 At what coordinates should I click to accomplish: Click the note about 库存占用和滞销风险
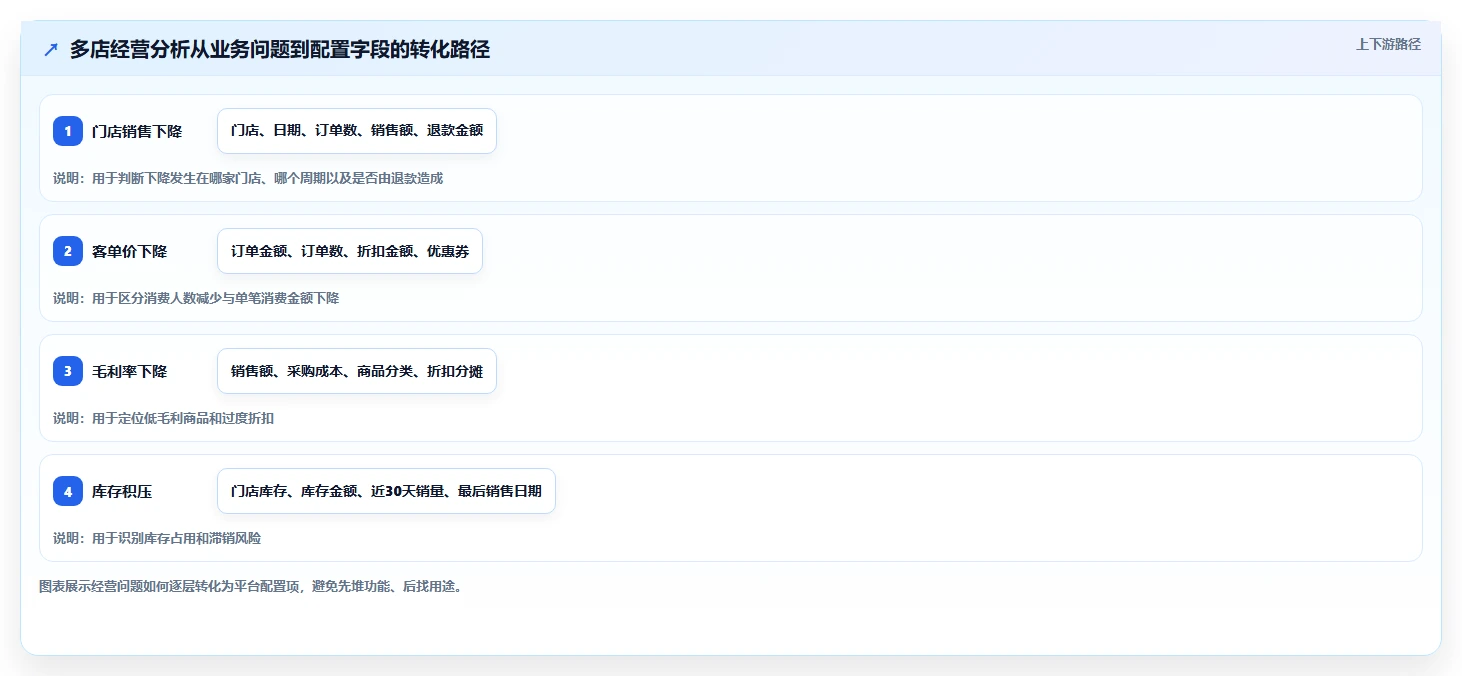click(x=157, y=538)
